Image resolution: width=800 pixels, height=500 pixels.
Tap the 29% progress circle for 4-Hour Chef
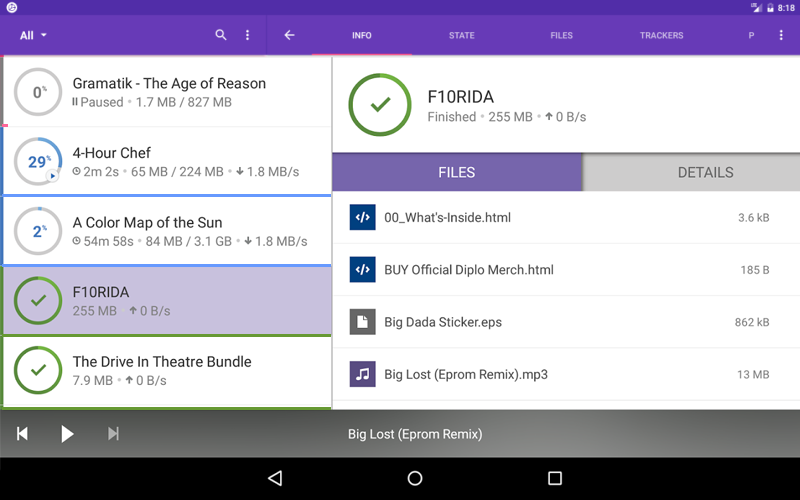[38, 161]
